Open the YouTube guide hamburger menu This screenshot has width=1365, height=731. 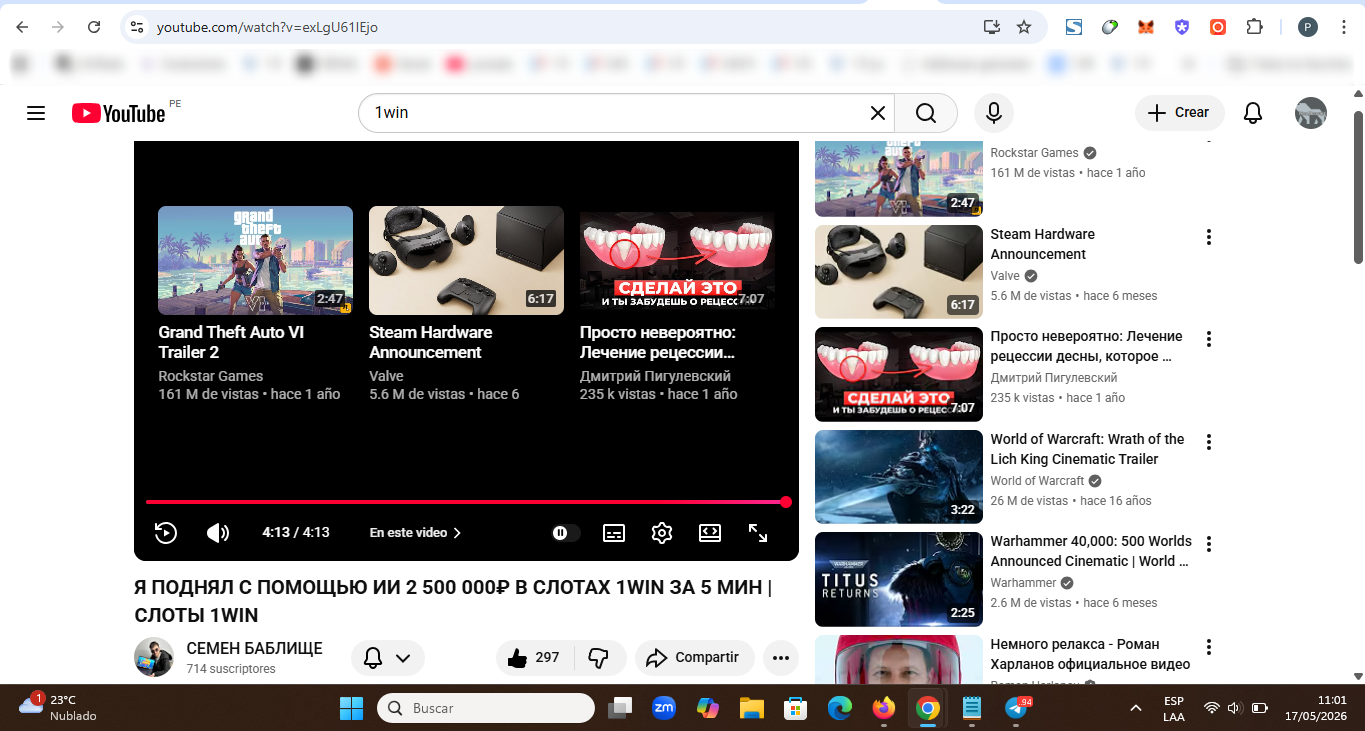(x=36, y=113)
